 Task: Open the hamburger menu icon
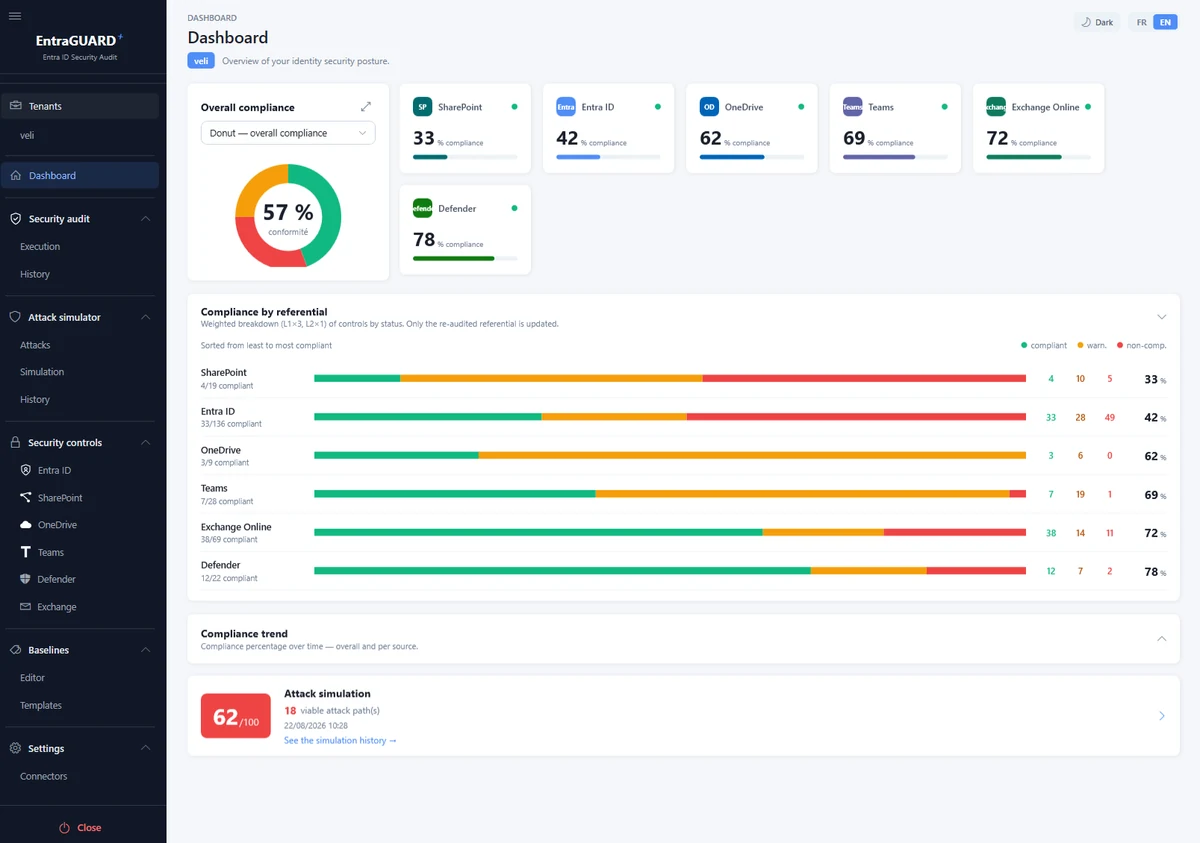coord(15,15)
